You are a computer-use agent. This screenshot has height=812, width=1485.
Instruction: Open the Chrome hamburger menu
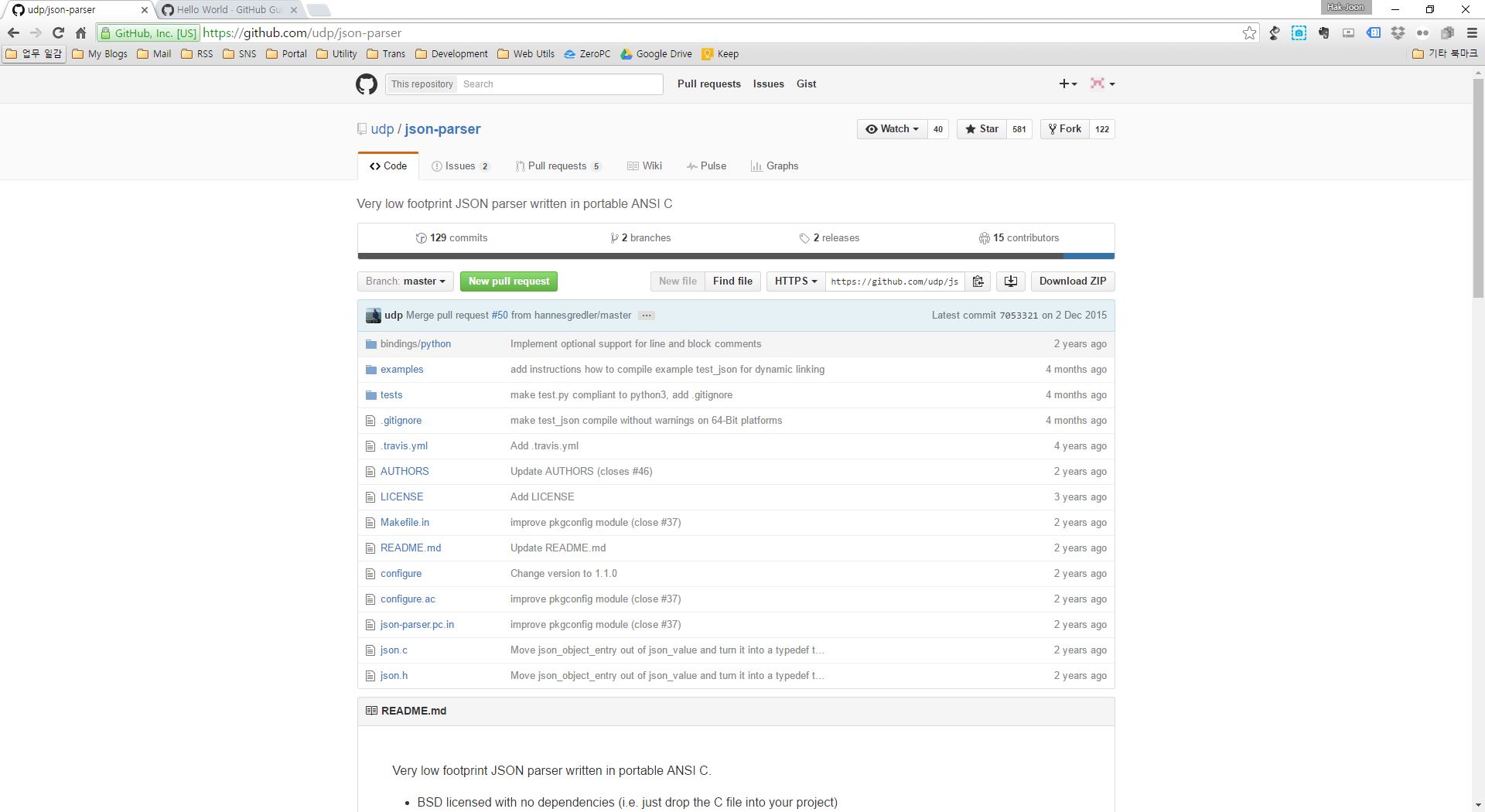[1472, 32]
